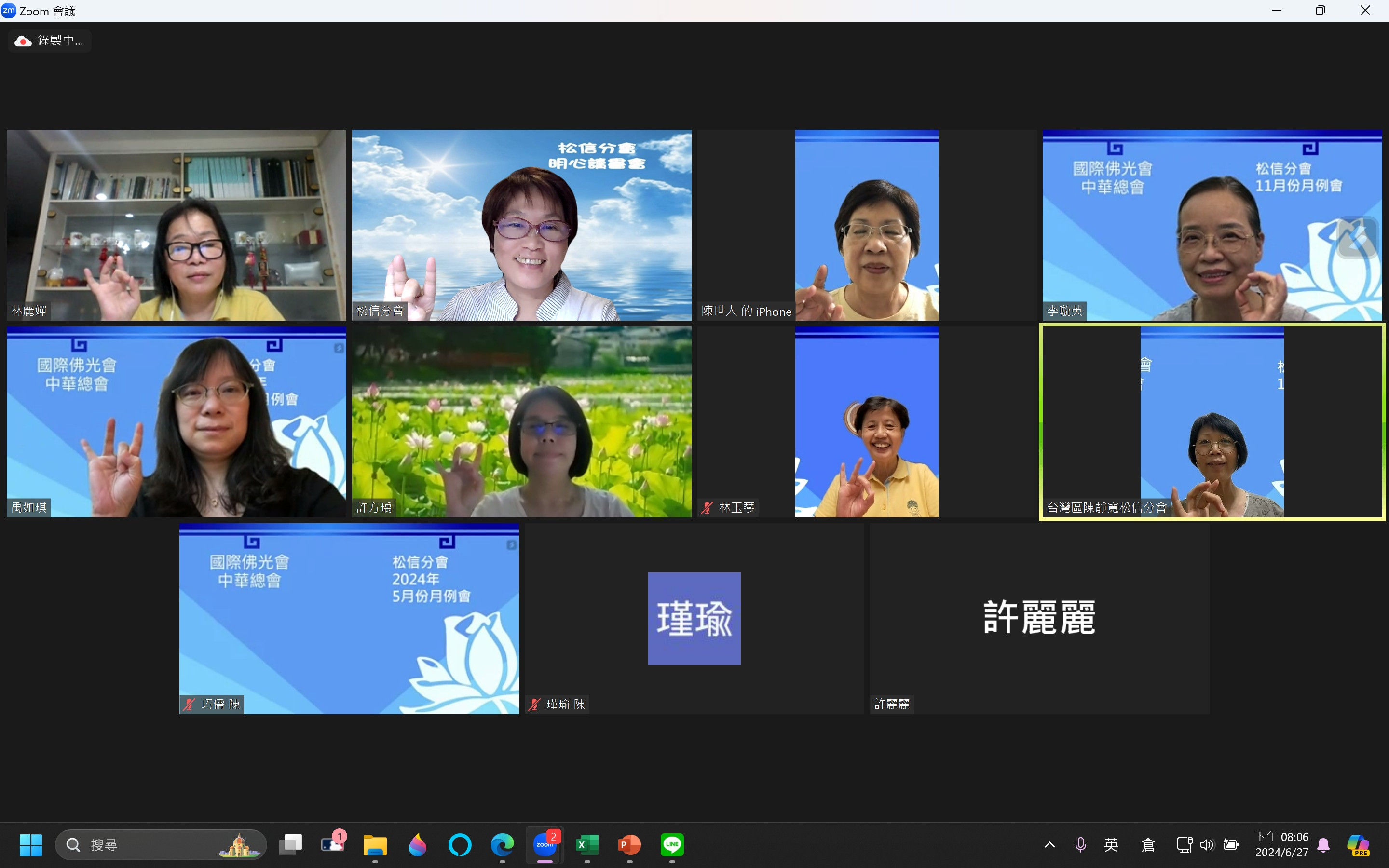Click Task View button on taskbar
This screenshot has width=1389, height=868.
[x=290, y=844]
